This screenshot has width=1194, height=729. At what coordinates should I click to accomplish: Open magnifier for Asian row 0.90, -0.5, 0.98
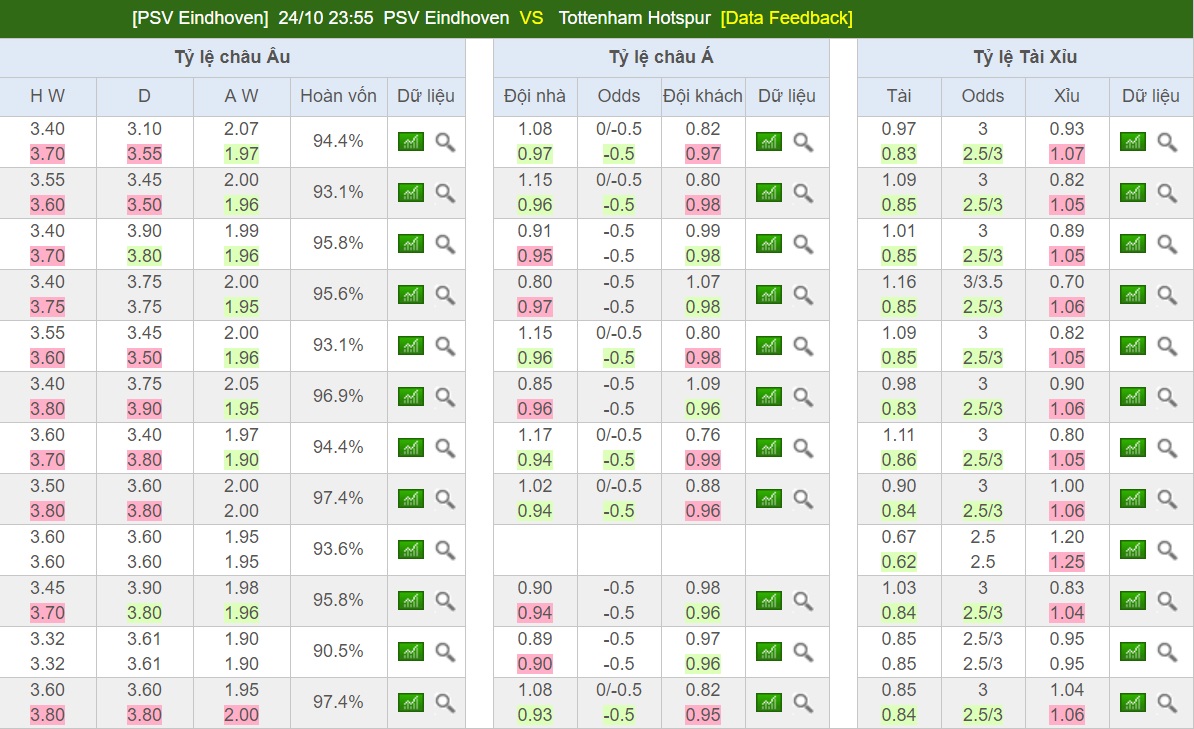pyautogui.click(x=803, y=601)
